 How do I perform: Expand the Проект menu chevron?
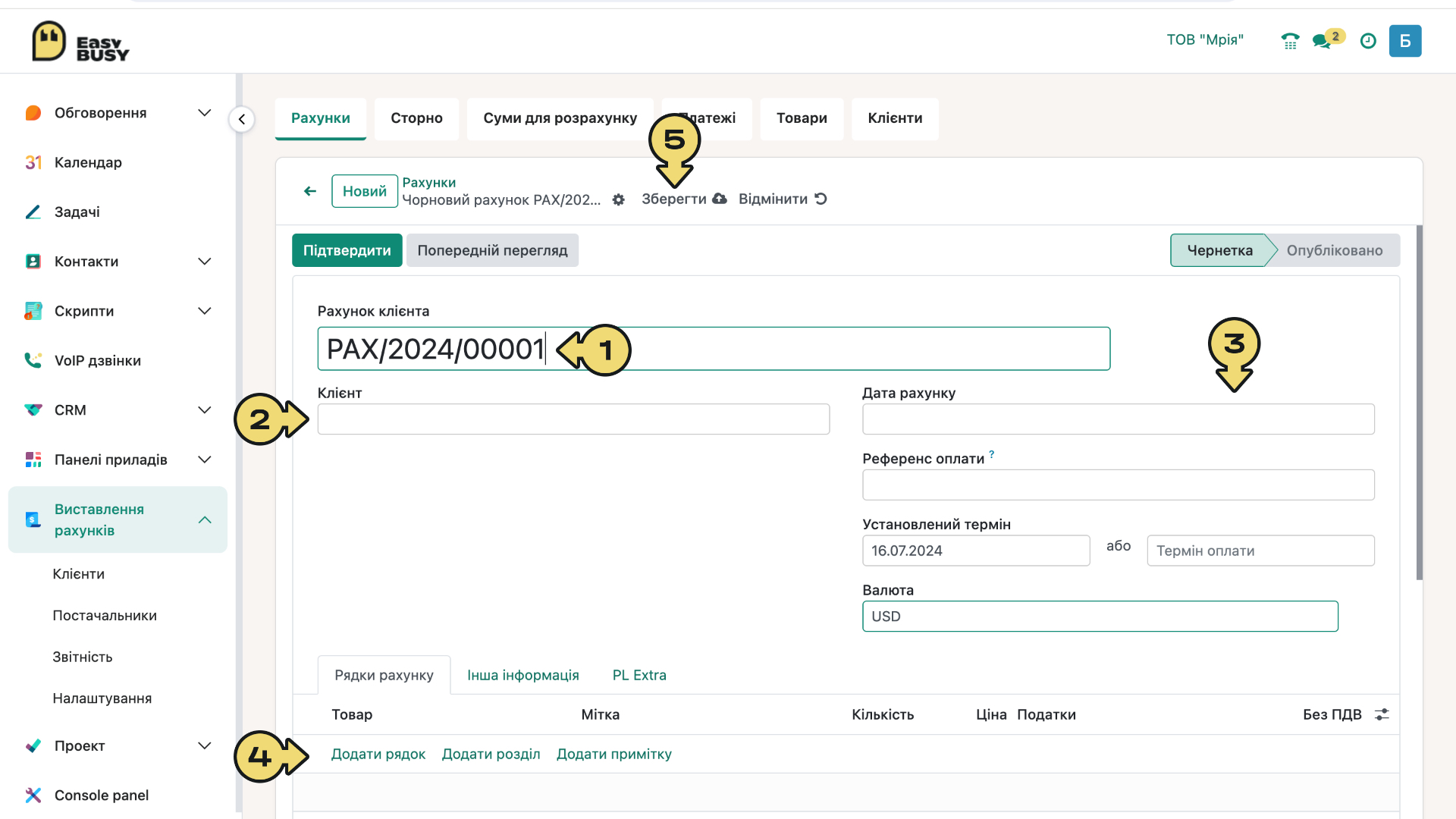[x=205, y=745]
